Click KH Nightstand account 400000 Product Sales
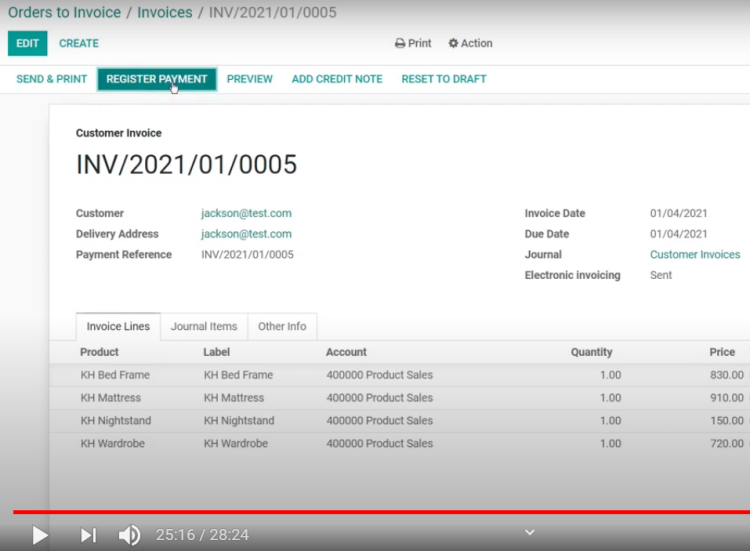 380,421
